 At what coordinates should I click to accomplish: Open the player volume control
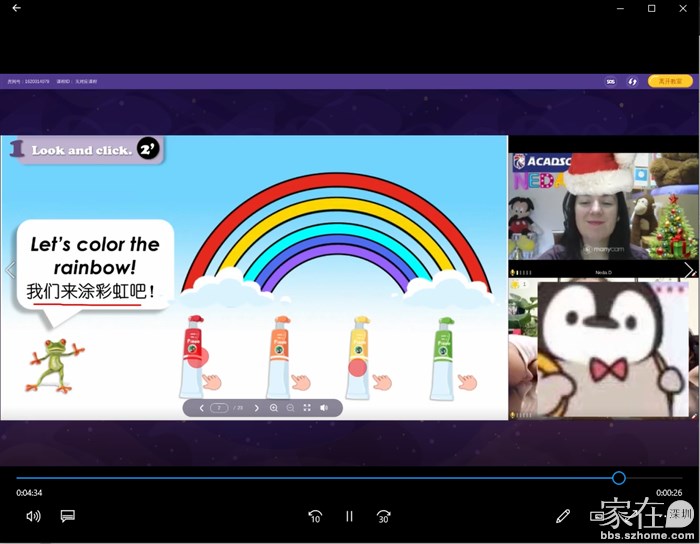(33, 516)
